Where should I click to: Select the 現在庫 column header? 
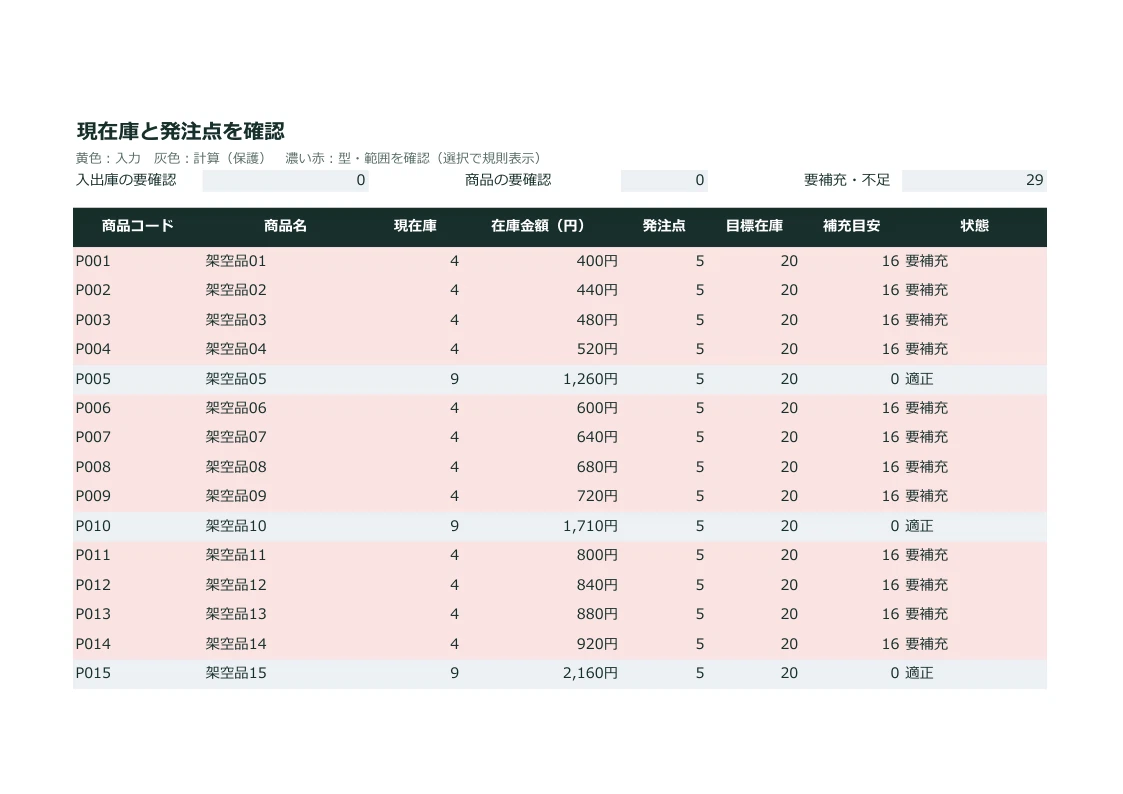coord(415,226)
